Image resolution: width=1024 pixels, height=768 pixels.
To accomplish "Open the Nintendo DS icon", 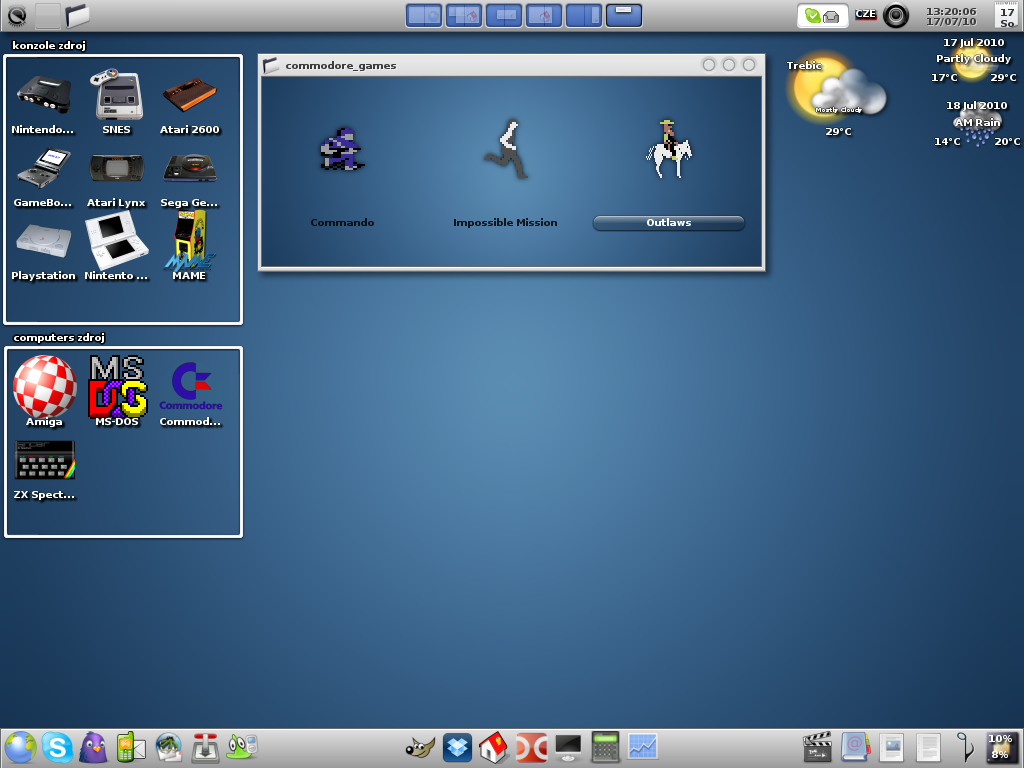I will pyautogui.click(x=116, y=241).
